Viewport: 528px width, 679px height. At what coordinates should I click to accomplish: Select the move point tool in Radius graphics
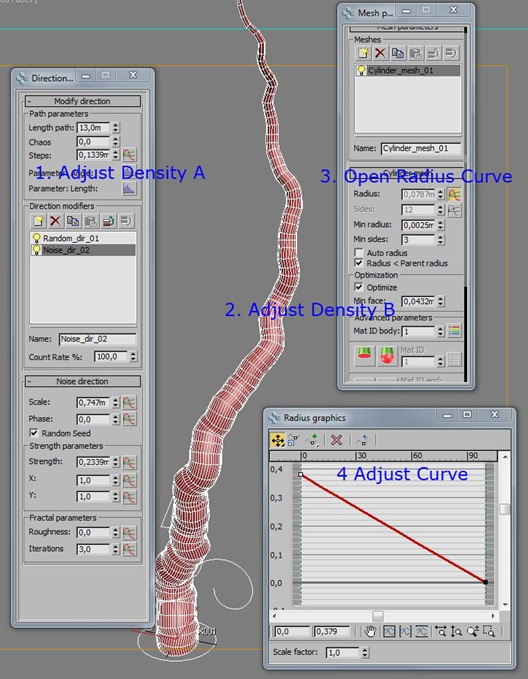pyautogui.click(x=277, y=440)
